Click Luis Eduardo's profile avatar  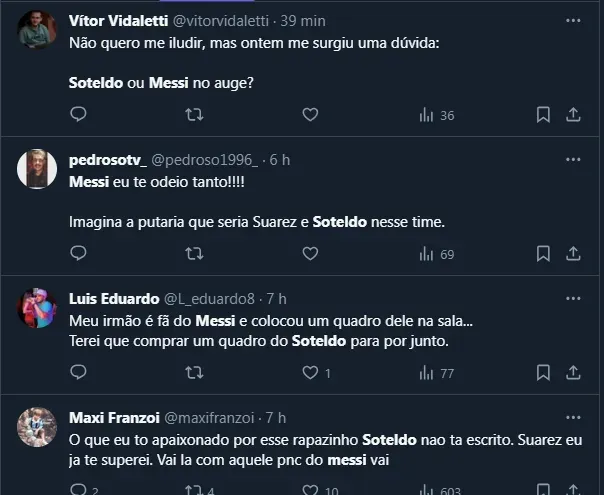coord(37,308)
